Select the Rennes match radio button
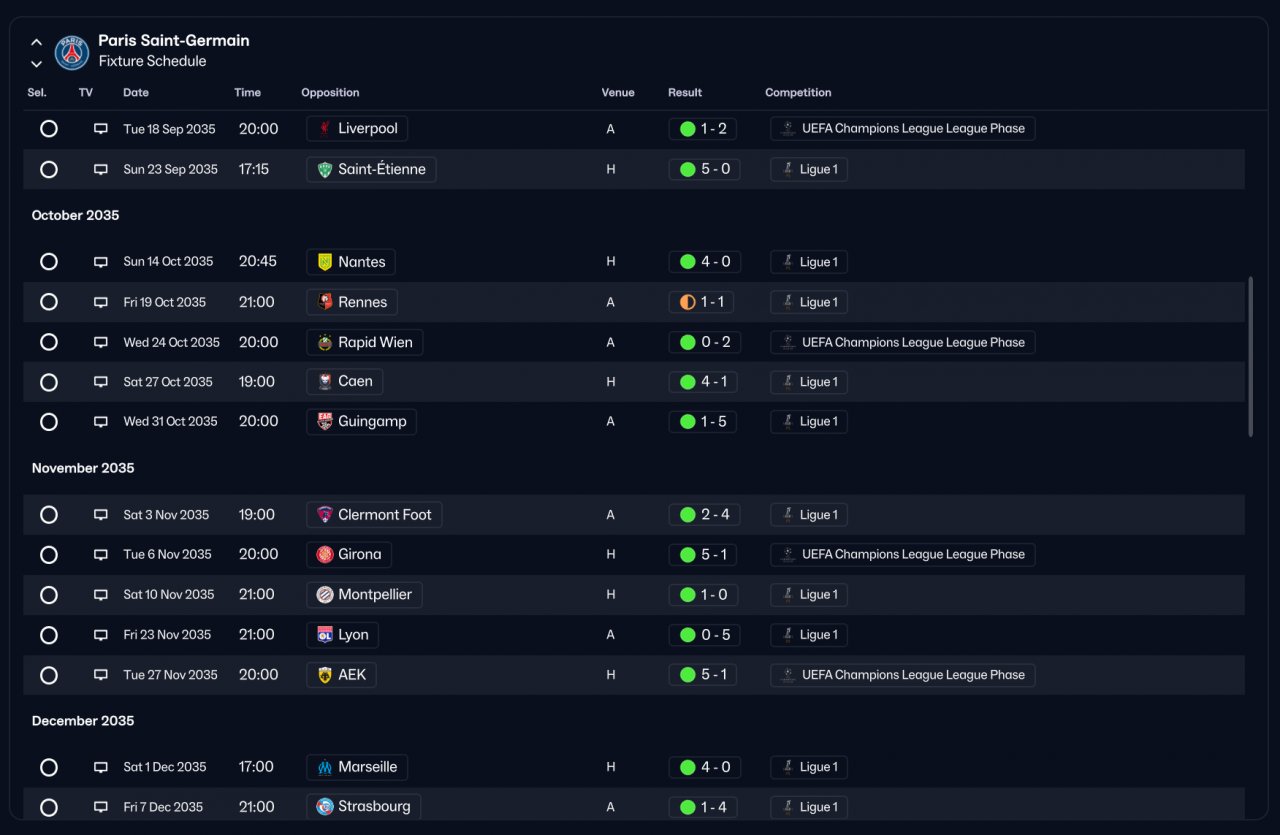1280x835 pixels. click(49, 302)
